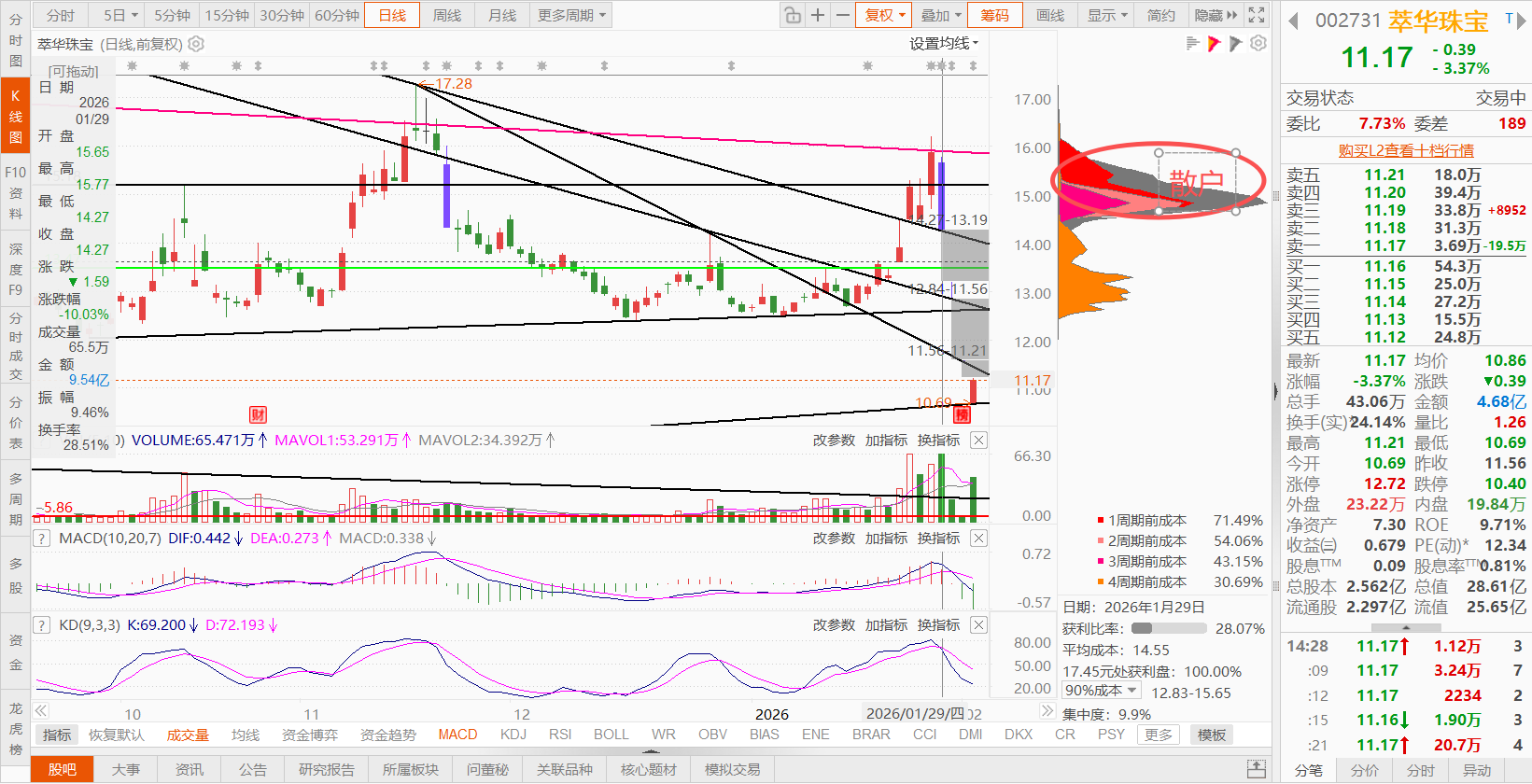Viewport: 1532px width, 784px height.
Task: Click the 财 financial marker on the chart
Action: pos(258,415)
